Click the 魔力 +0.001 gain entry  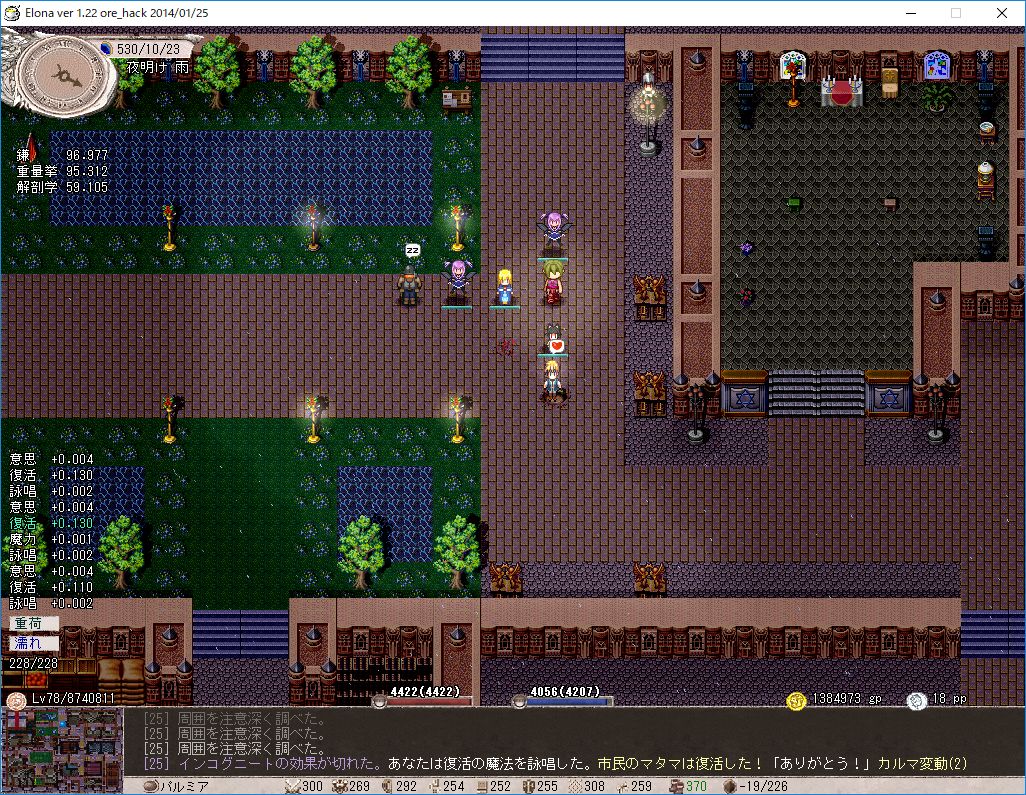tap(52, 539)
